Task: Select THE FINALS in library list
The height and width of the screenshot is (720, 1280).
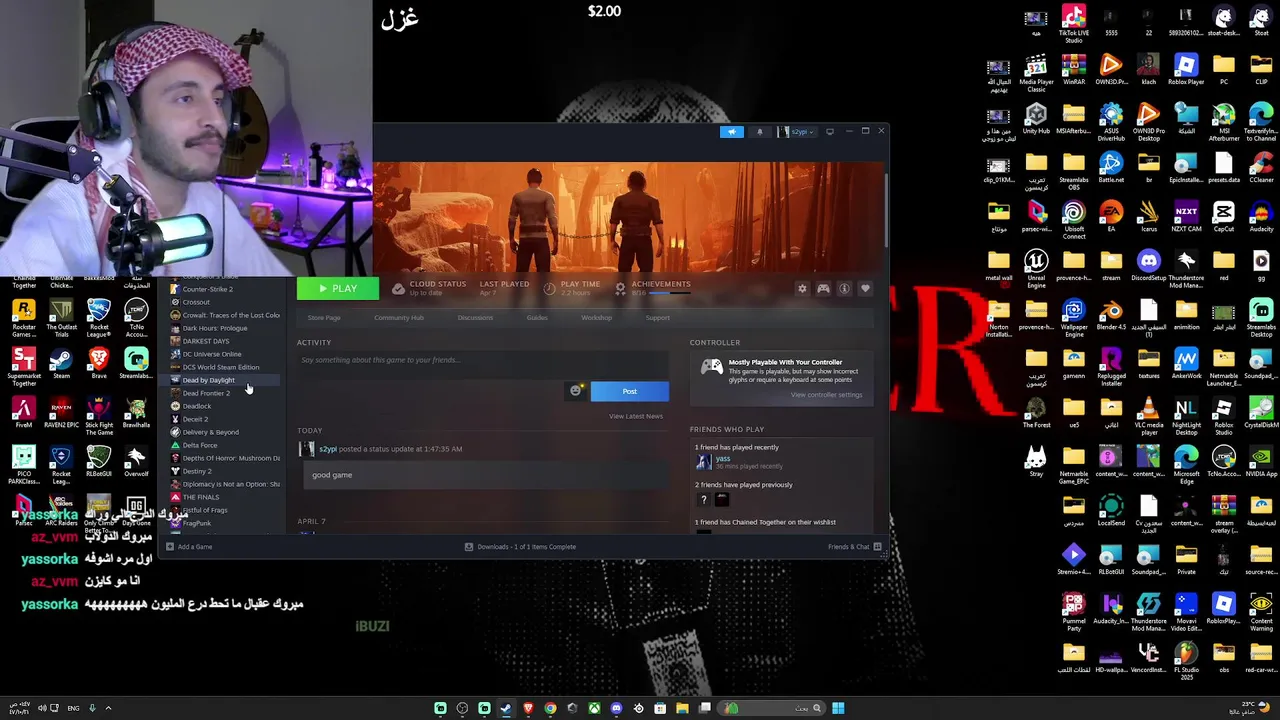Action: (x=200, y=497)
